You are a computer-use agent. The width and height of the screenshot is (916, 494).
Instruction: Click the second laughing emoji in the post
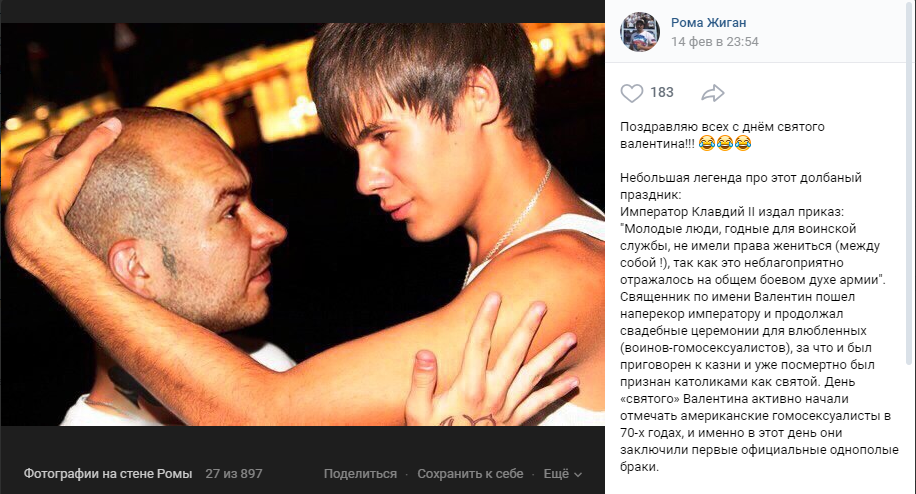tap(725, 143)
